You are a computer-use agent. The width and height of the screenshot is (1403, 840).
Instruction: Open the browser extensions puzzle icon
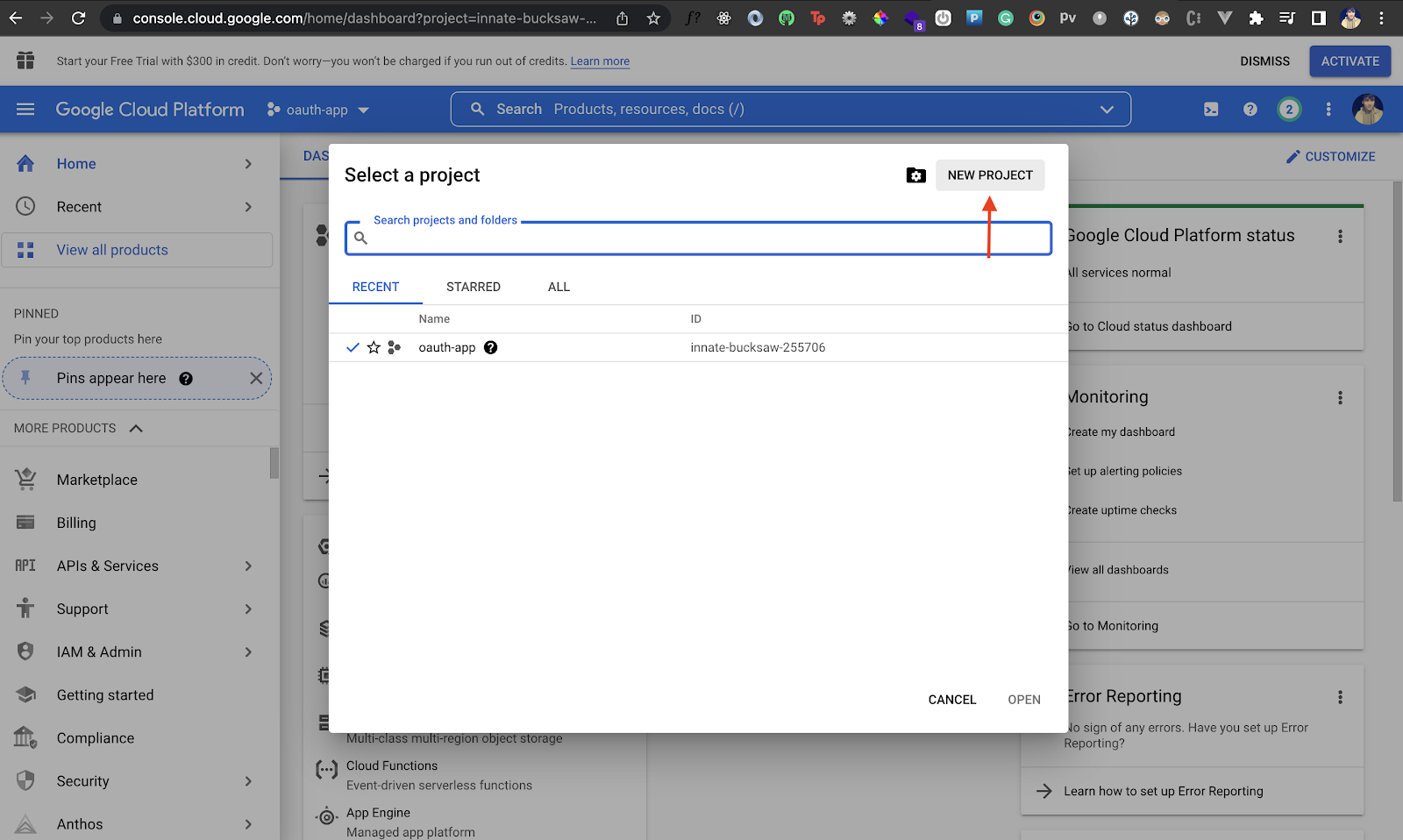pos(1256,18)
